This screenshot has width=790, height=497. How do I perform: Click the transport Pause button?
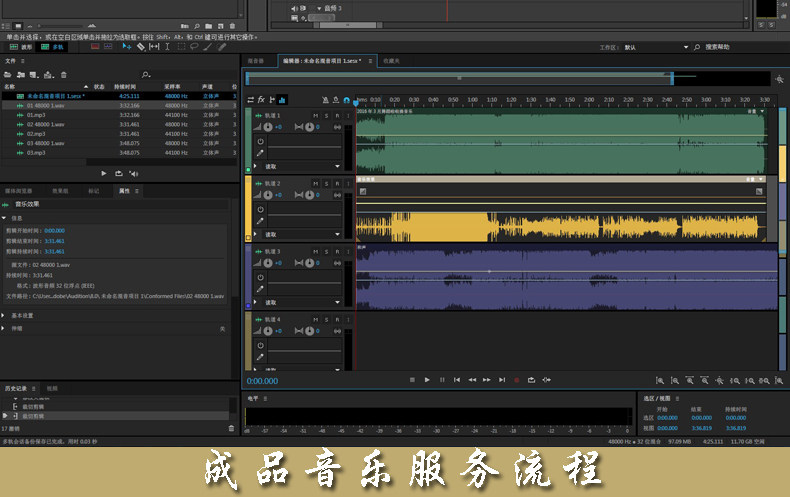click(x=442, y=380)
